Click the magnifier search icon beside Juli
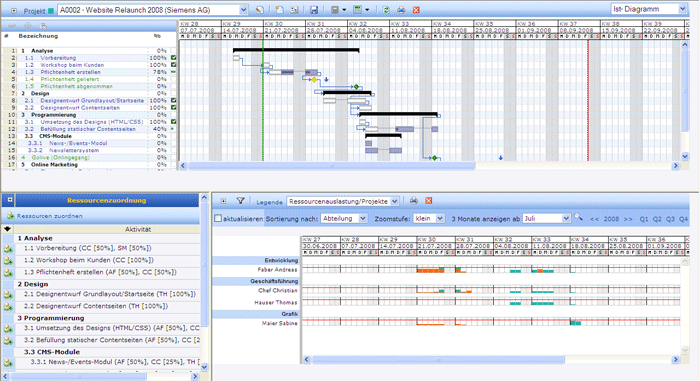Viewport: 700px width, 381px height. 579,218
